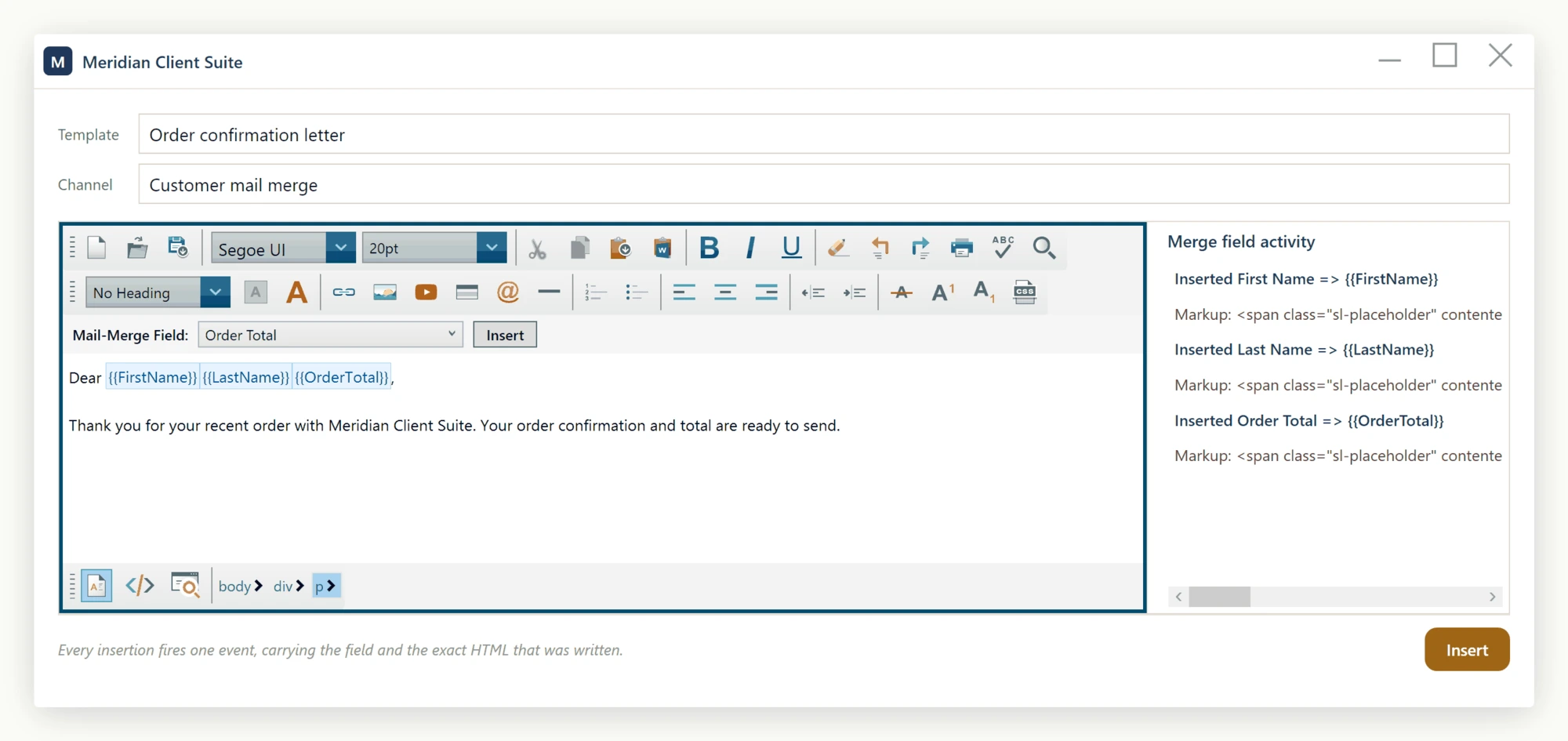Open the 20pt font size dropdown
1568x741 pixels.
pos(492,248)
